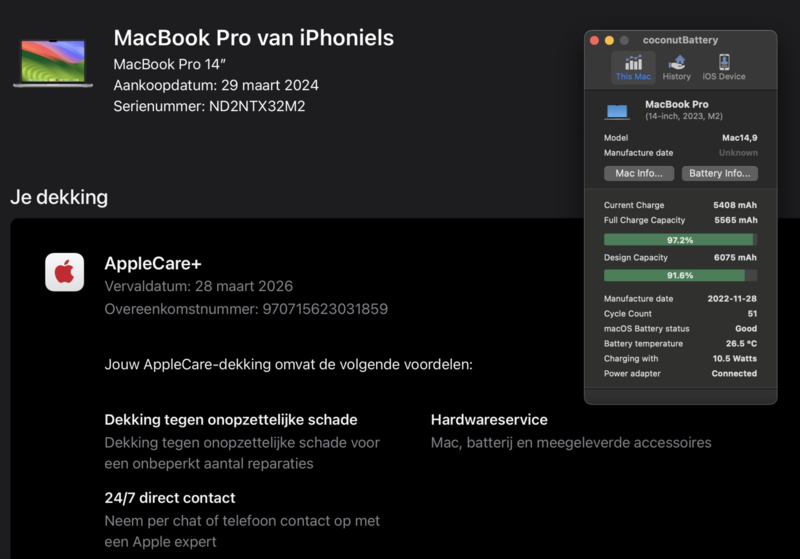This screenshot has height=559, width=800.
Task: Click the Current Charge value 5408 mAh
Action: (x=735, y=205)
